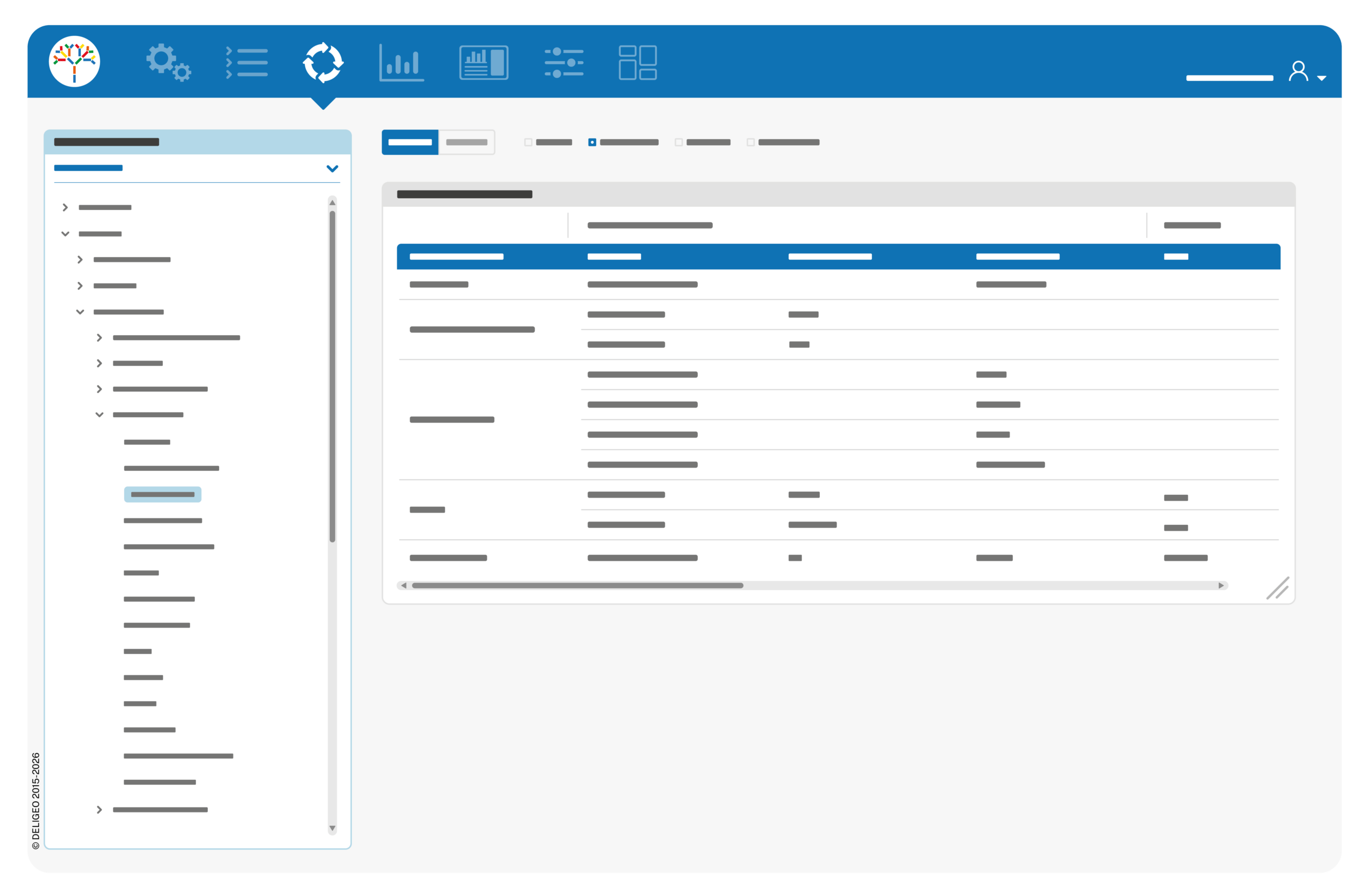
Task: Click the left arrow of table scrollbar
Action: point(404,585)
